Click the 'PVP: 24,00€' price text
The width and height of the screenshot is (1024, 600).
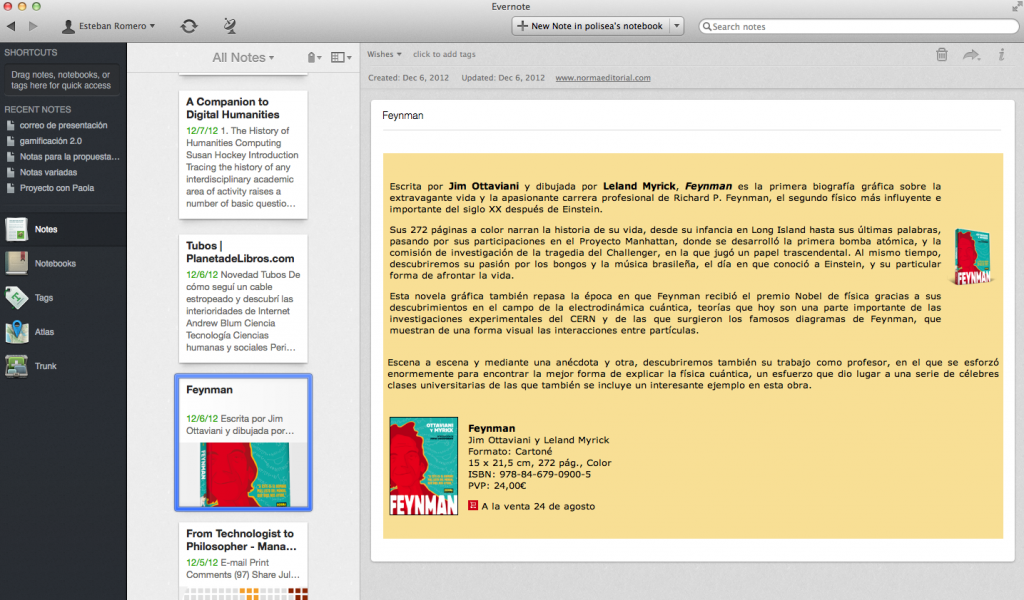(x=497, y=486)
